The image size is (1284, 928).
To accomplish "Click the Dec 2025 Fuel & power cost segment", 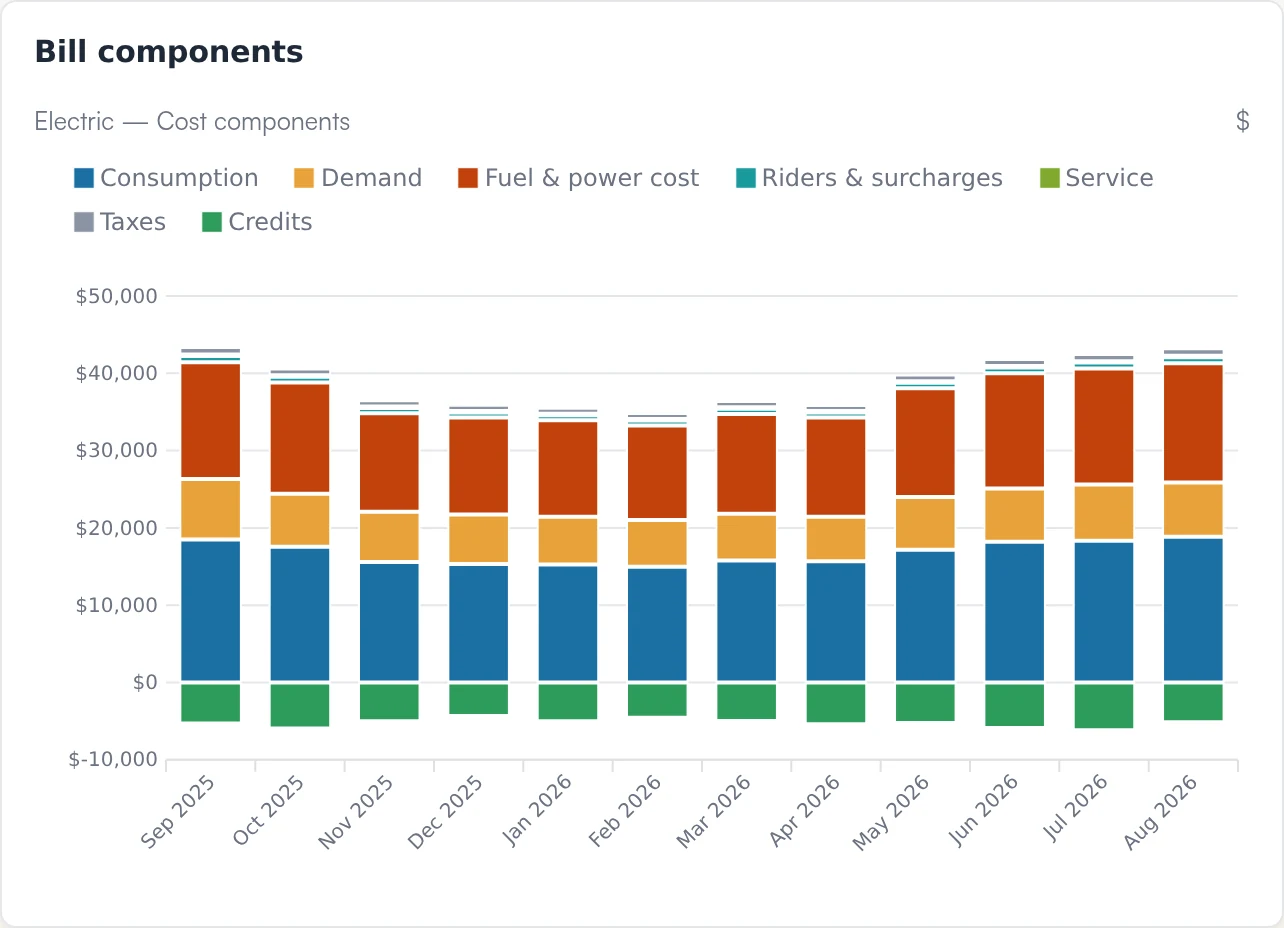I will pos(479,466).
